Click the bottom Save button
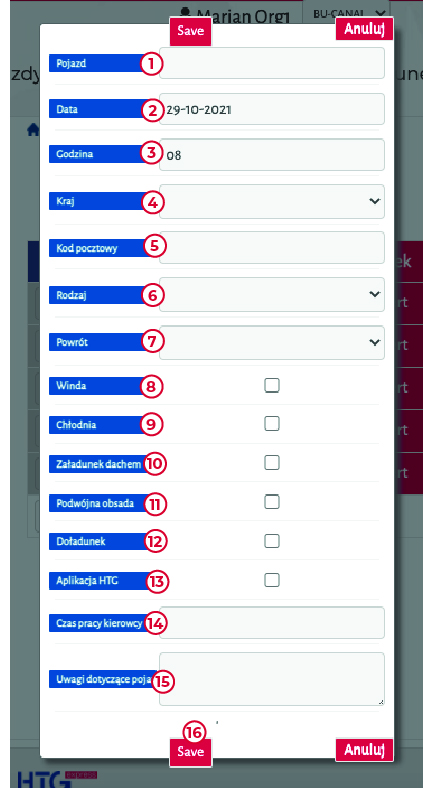Screen dimensions: 433x788 (x=190, y=751)
